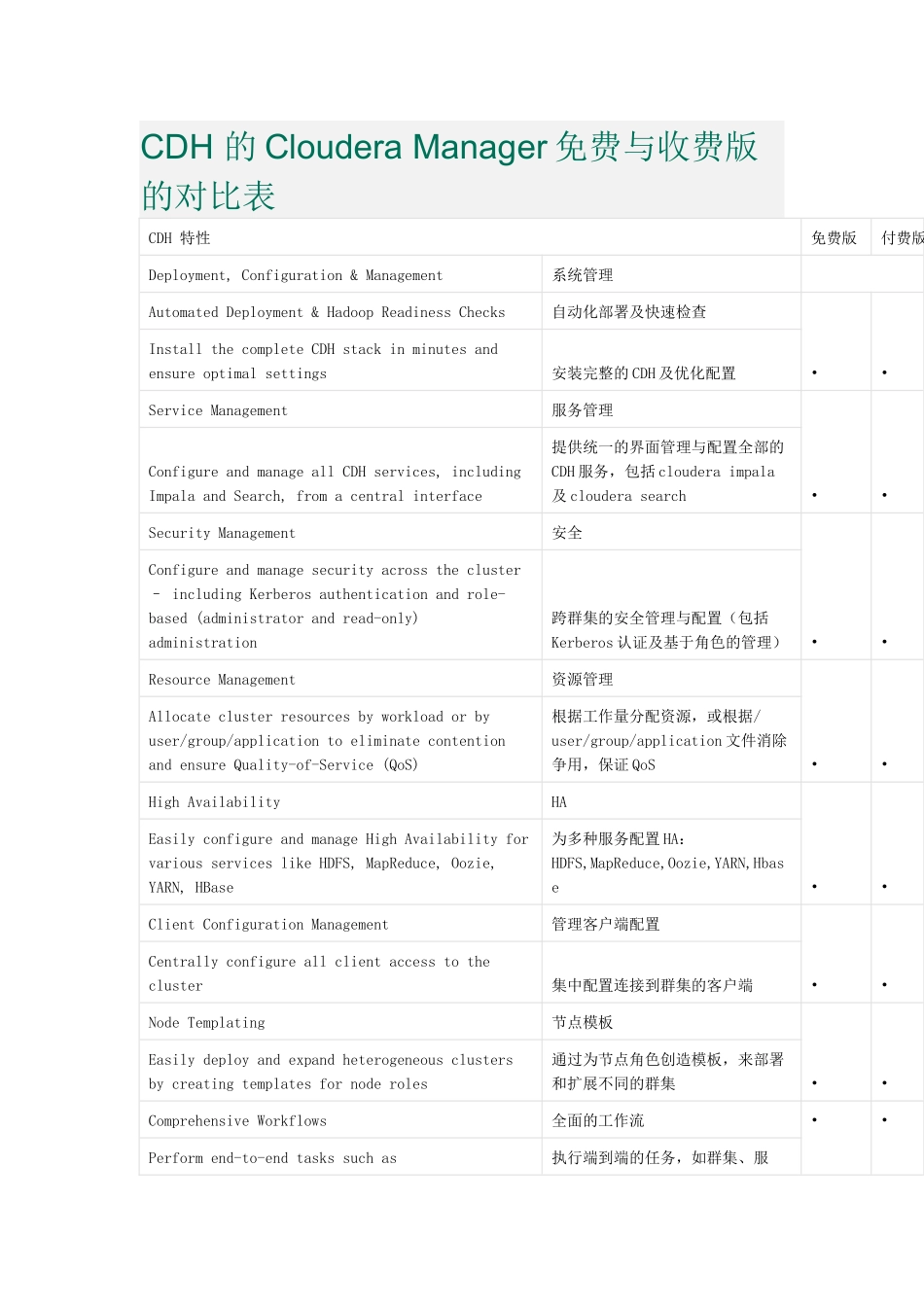Click 'Easily configure and manage High Availability' cell
Image resolution: width=924 pixels, height=1307 pixels.
point(340,863)
